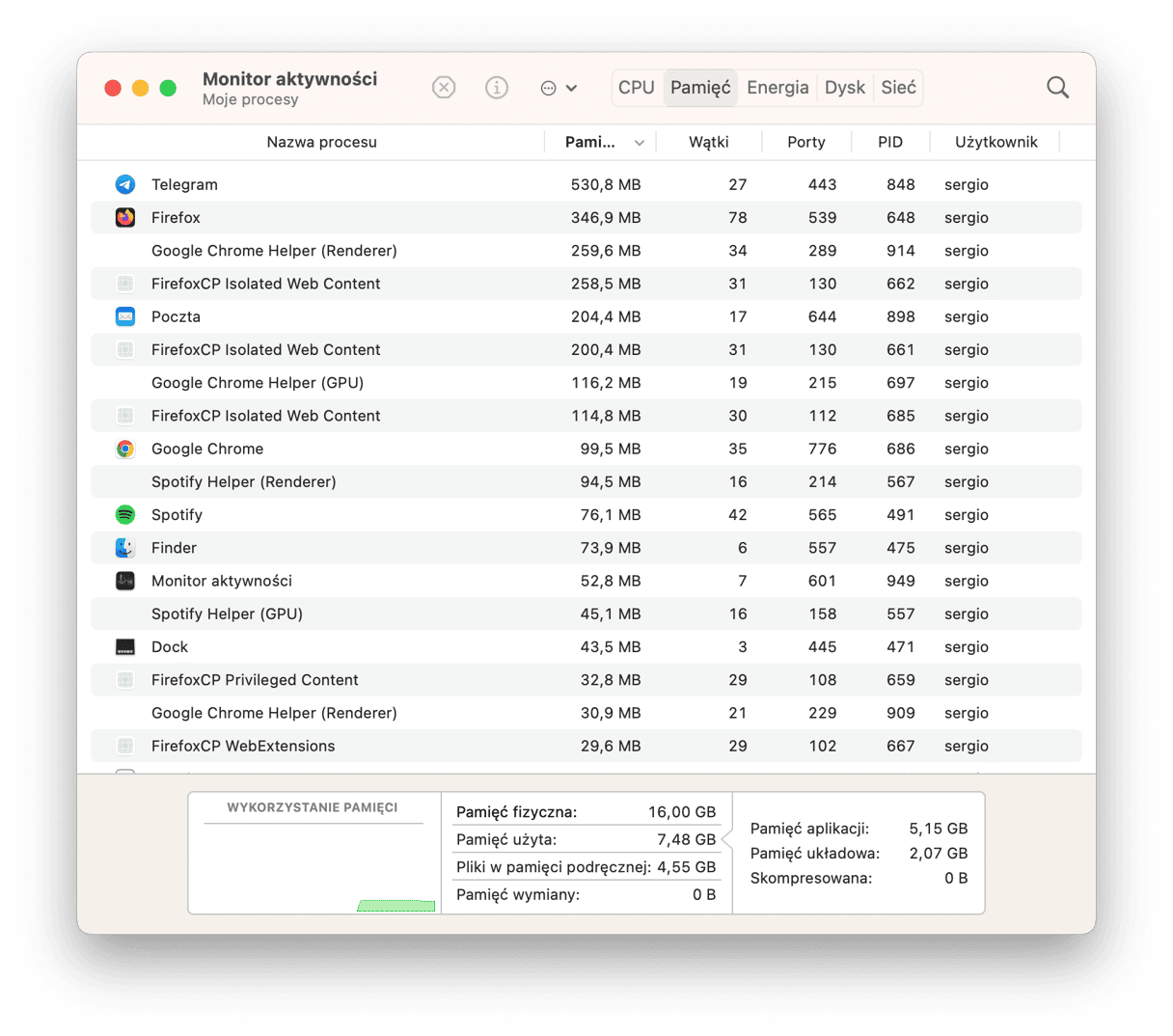Click Poczta's 204,4 MB memory value
Image resolution: width=1173 pixels, height=1036 pixels.
click(606, 316)
